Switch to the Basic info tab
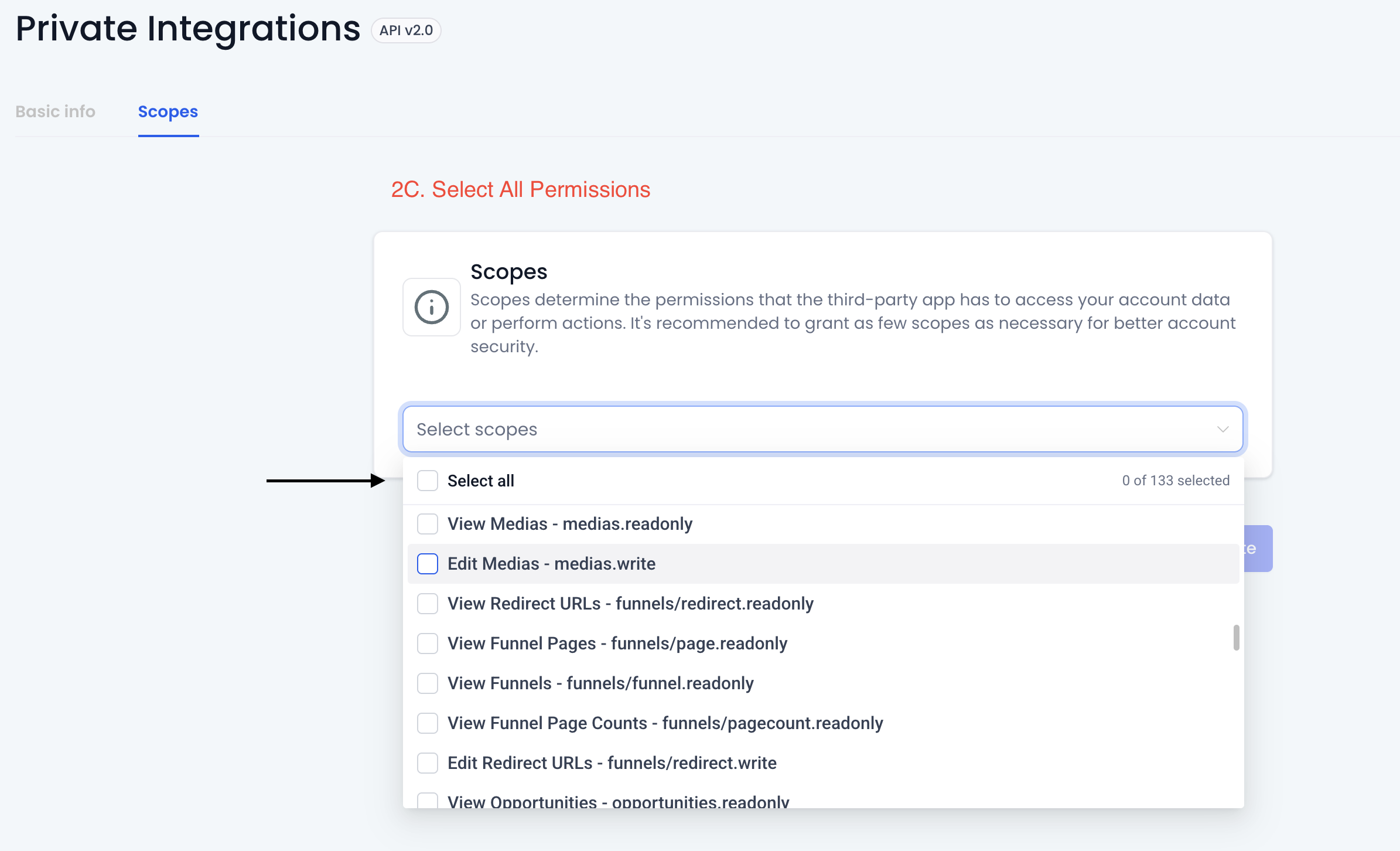Screen dimensions: 1400x851 coord(56,111)
